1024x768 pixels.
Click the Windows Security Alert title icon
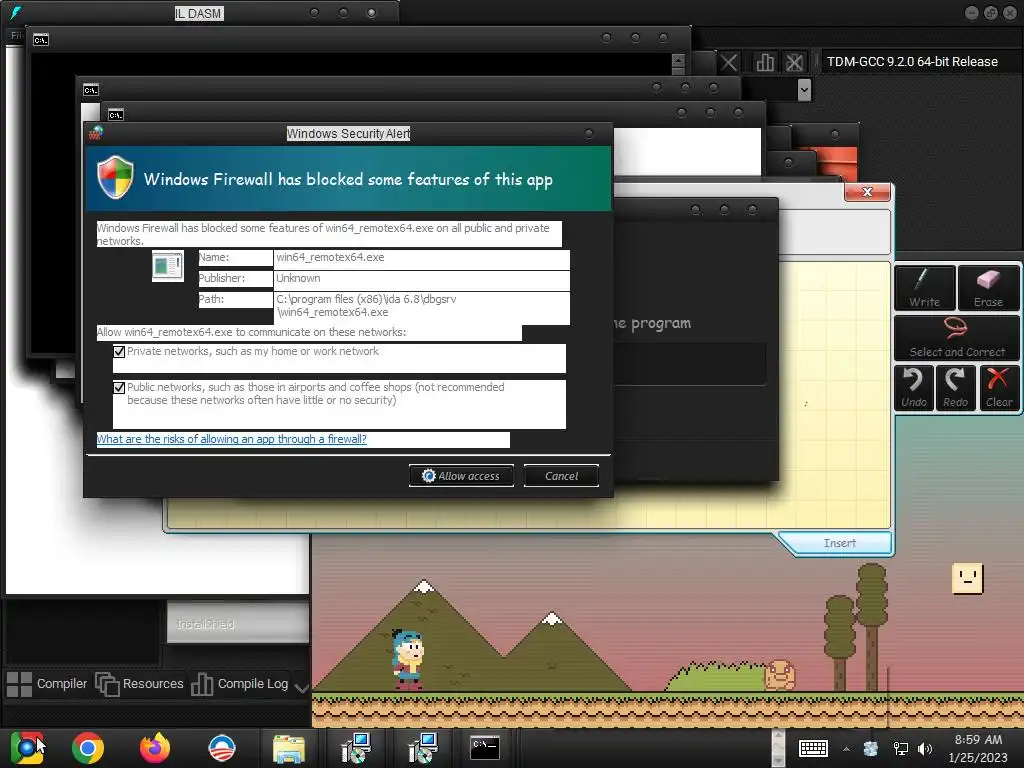click(96, 133)
